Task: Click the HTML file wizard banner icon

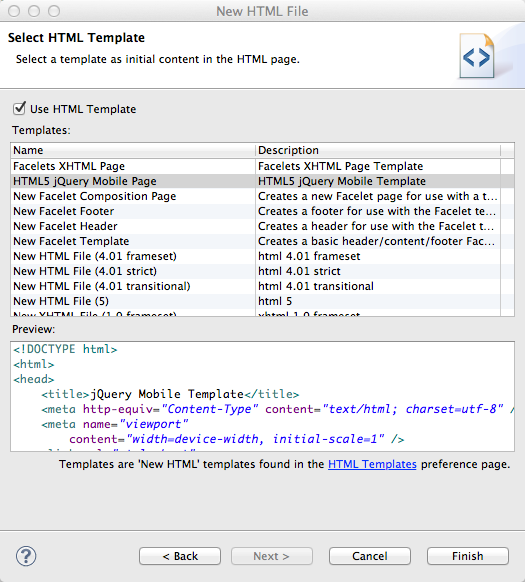Action: click(477, 56)
